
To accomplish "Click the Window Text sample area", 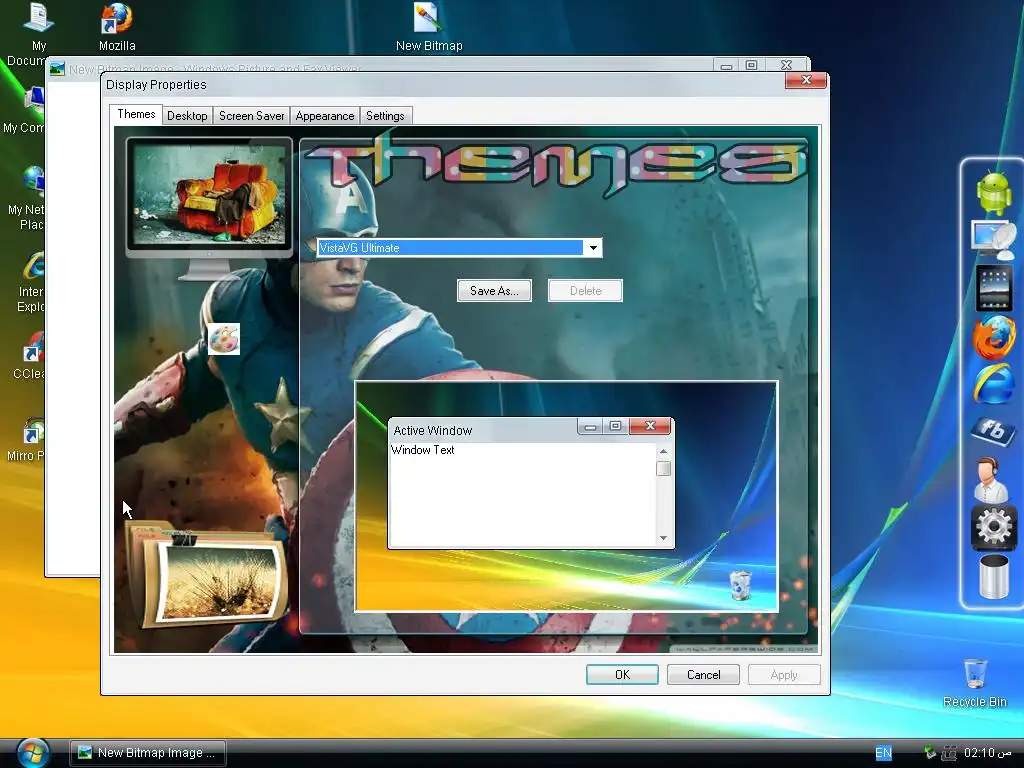I will click(x=523, y=494).
